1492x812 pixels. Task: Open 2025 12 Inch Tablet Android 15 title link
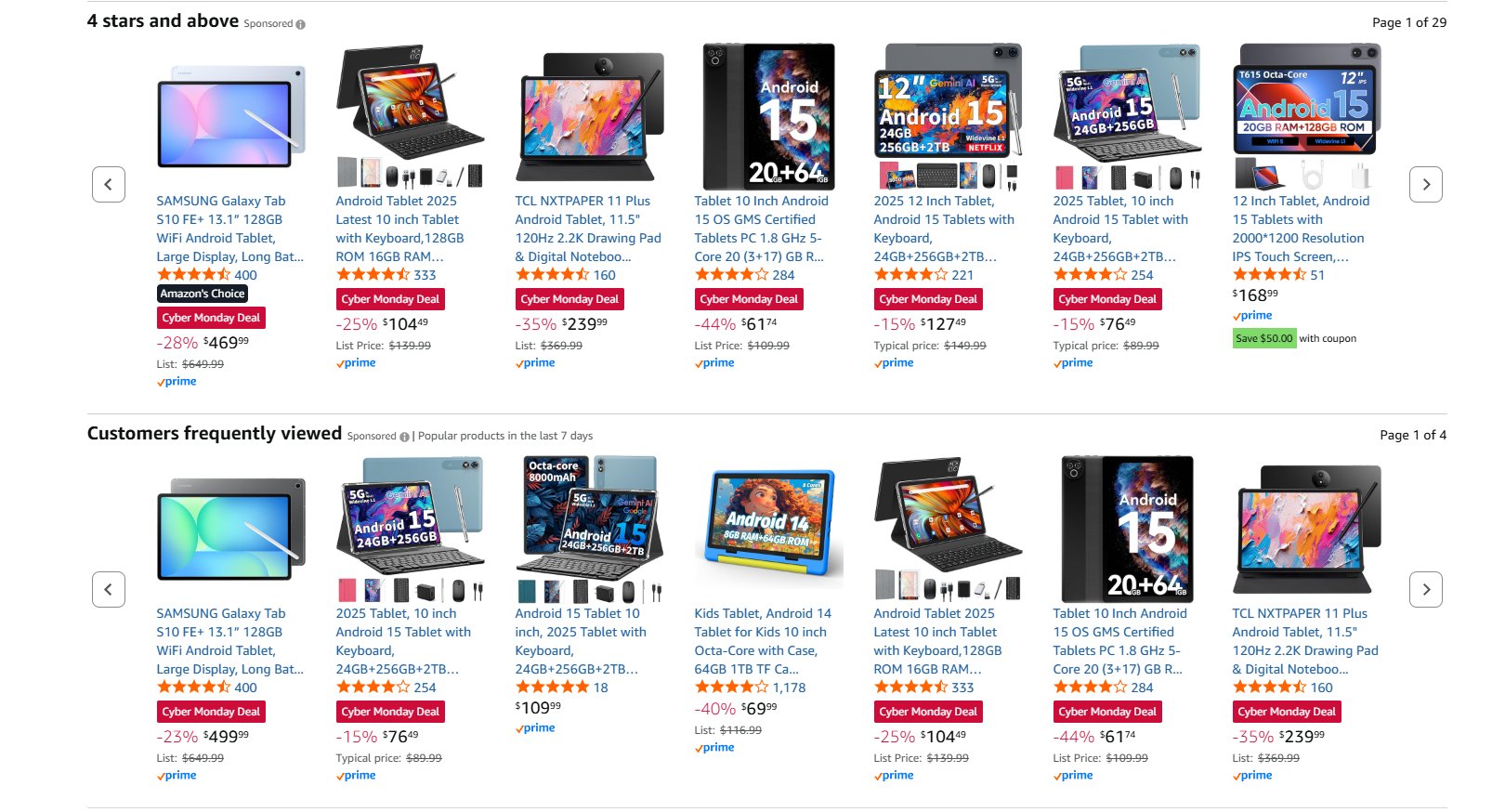[x=944, y=229]
